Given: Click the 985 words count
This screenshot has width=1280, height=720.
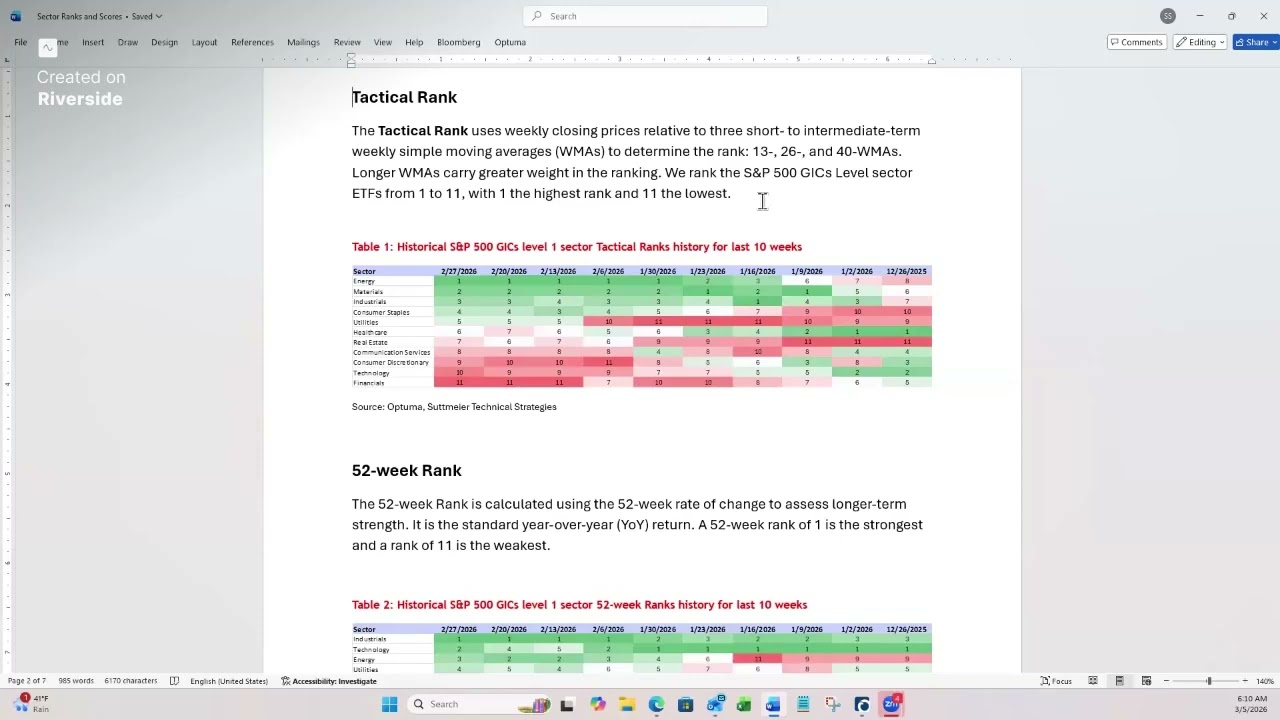Looking at the screenshot, I should coord(76,681).
